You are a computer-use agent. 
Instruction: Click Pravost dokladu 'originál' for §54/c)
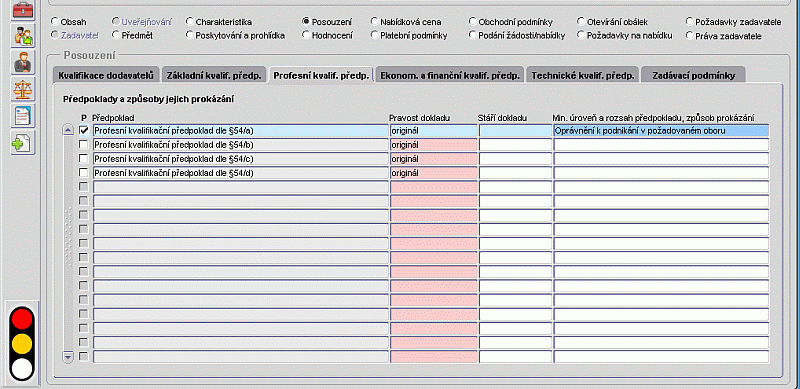[434, 159]
